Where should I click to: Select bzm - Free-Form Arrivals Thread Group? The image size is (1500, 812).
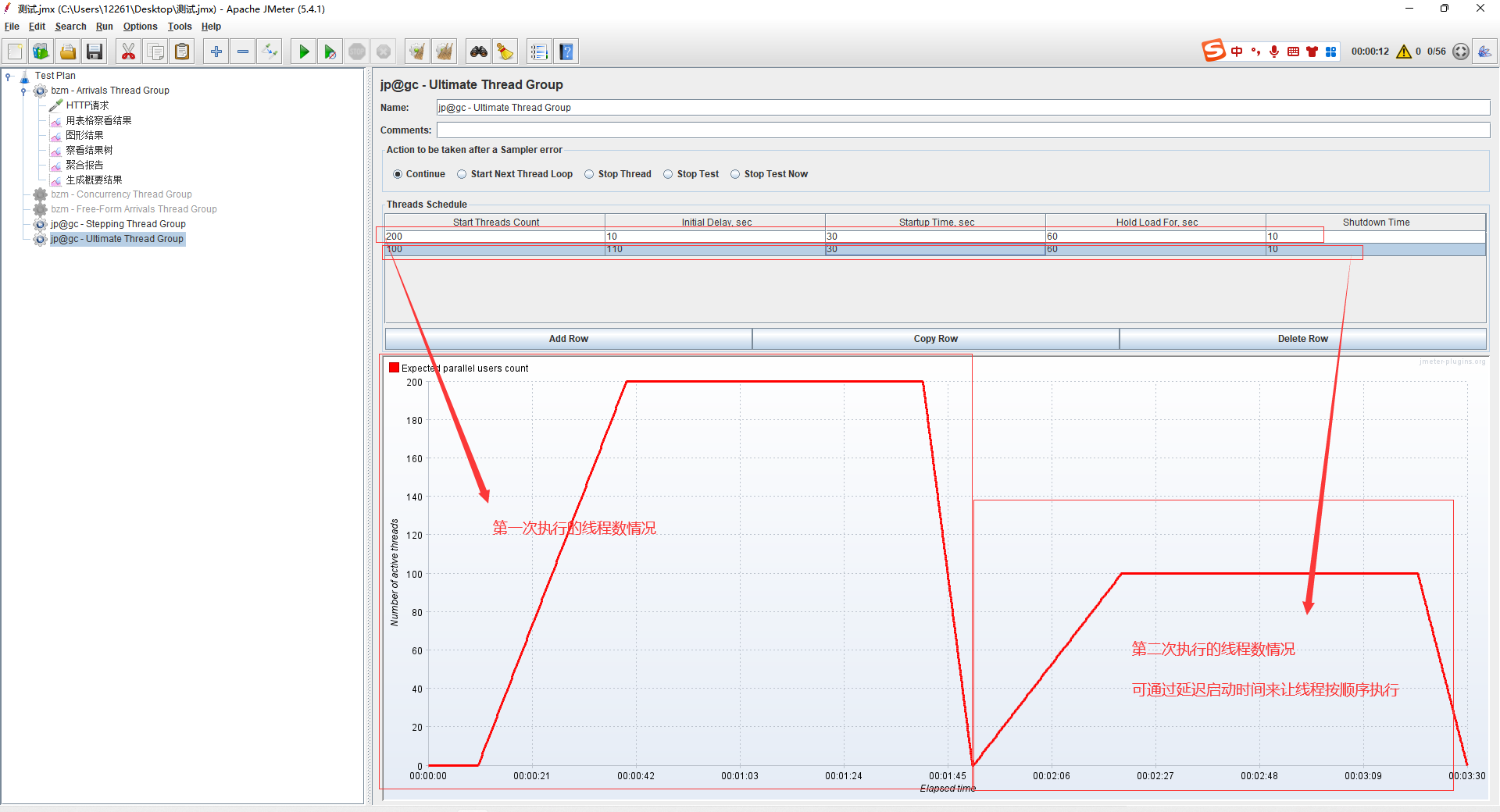click(134, 209)
